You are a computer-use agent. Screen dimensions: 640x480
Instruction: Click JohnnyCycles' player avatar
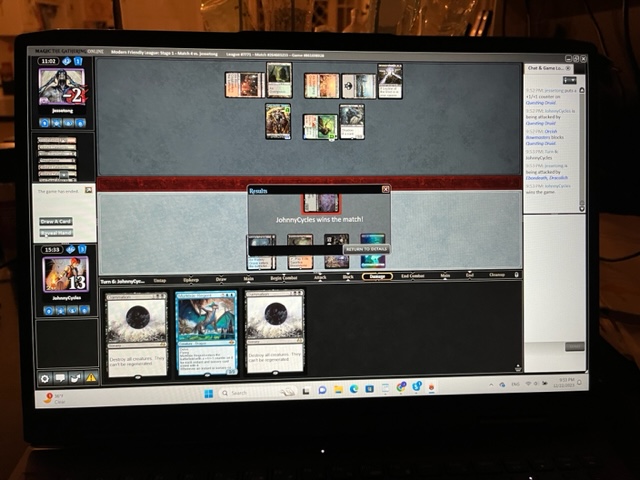coord(65,273)
